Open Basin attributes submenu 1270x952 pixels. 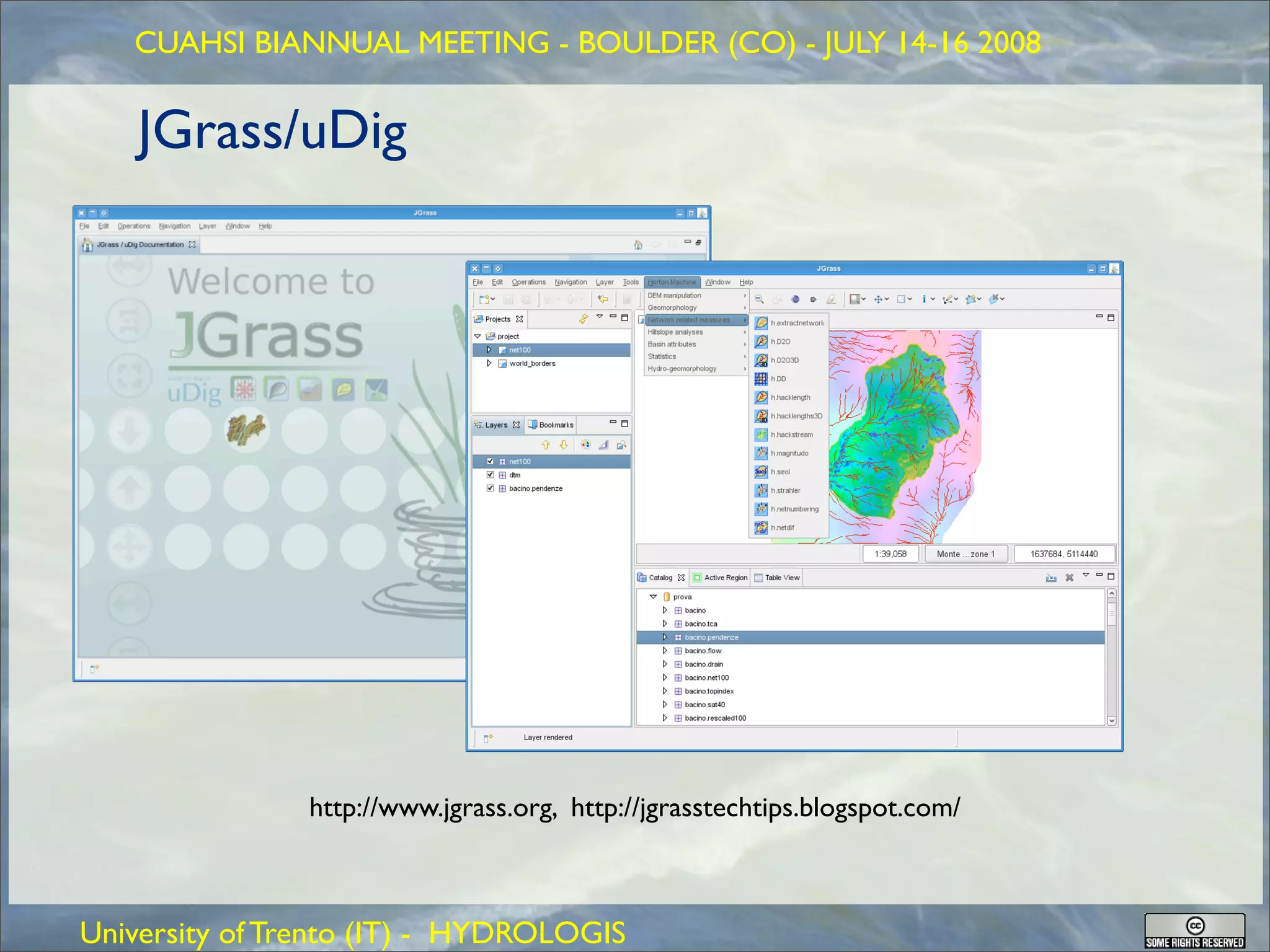696,345
